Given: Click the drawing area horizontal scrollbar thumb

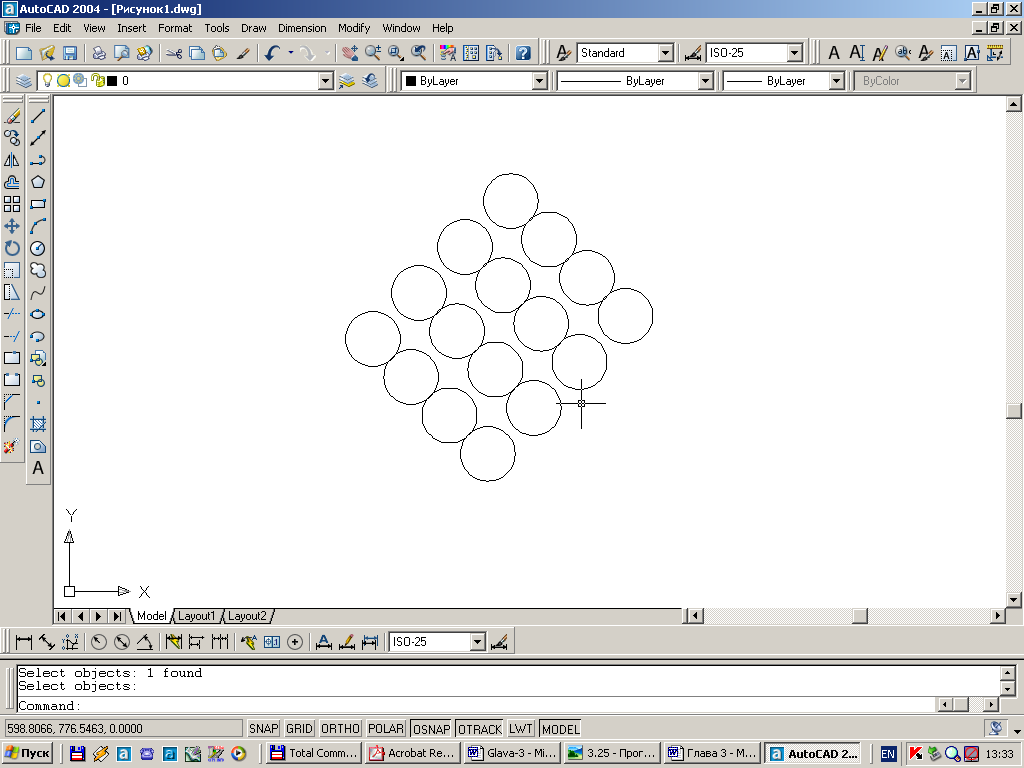Looking at the screenshot, I should point(860,616).
